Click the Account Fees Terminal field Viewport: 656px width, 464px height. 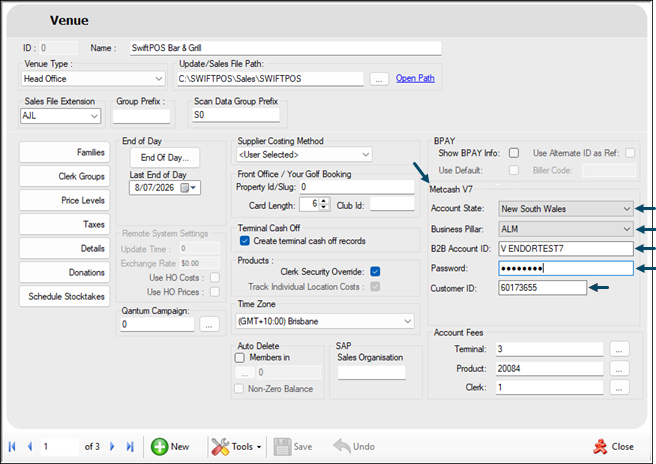point(550,349)
